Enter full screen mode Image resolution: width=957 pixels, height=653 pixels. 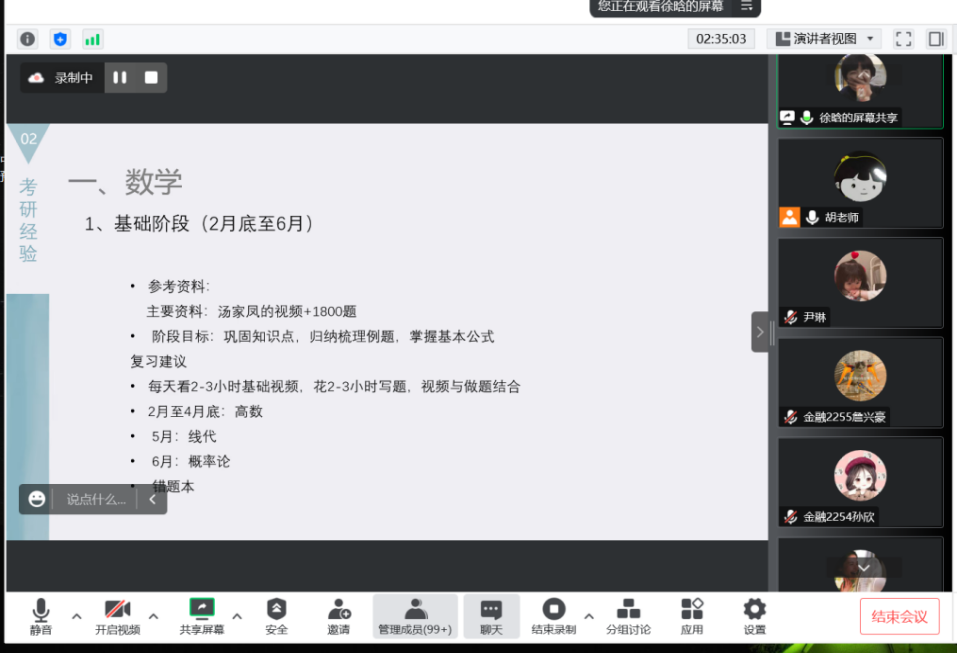click(x=903, y=39)
